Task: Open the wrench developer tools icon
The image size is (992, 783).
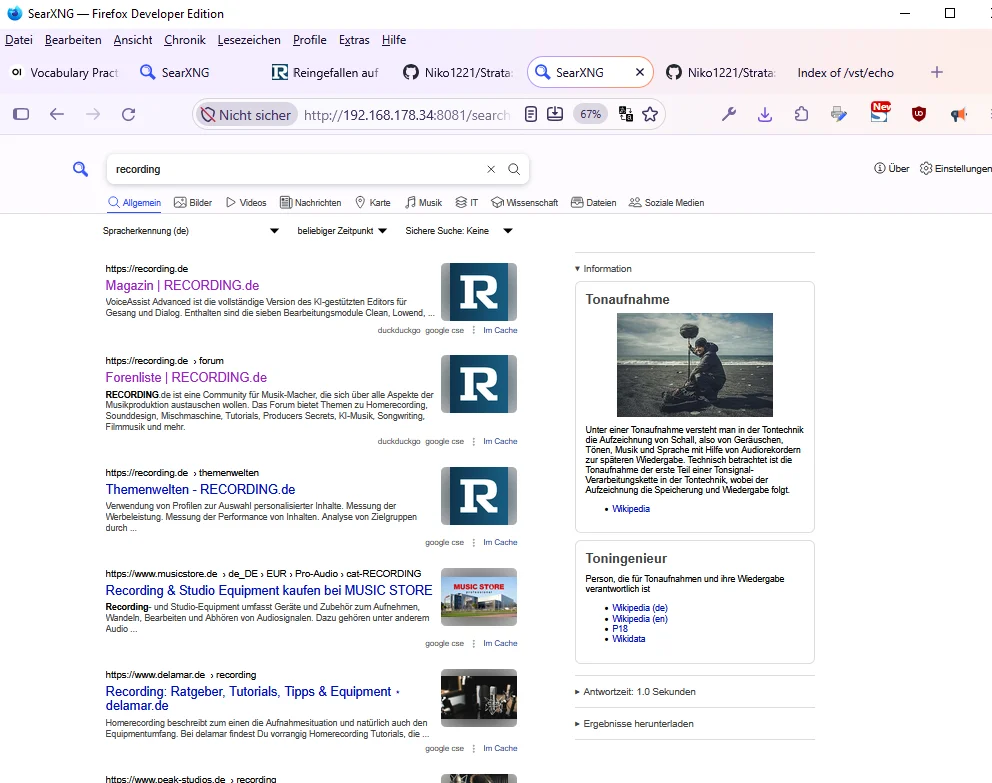Action: point(729,114)
